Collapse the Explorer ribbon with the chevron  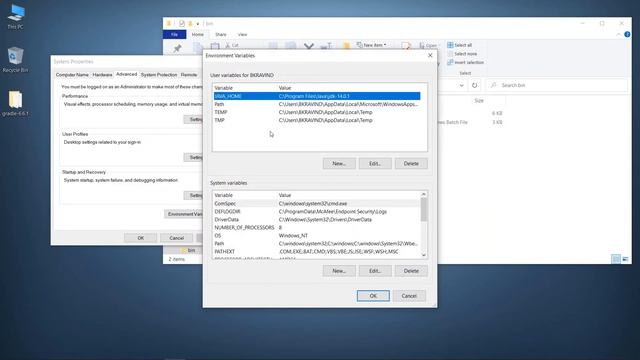[619, 34]
